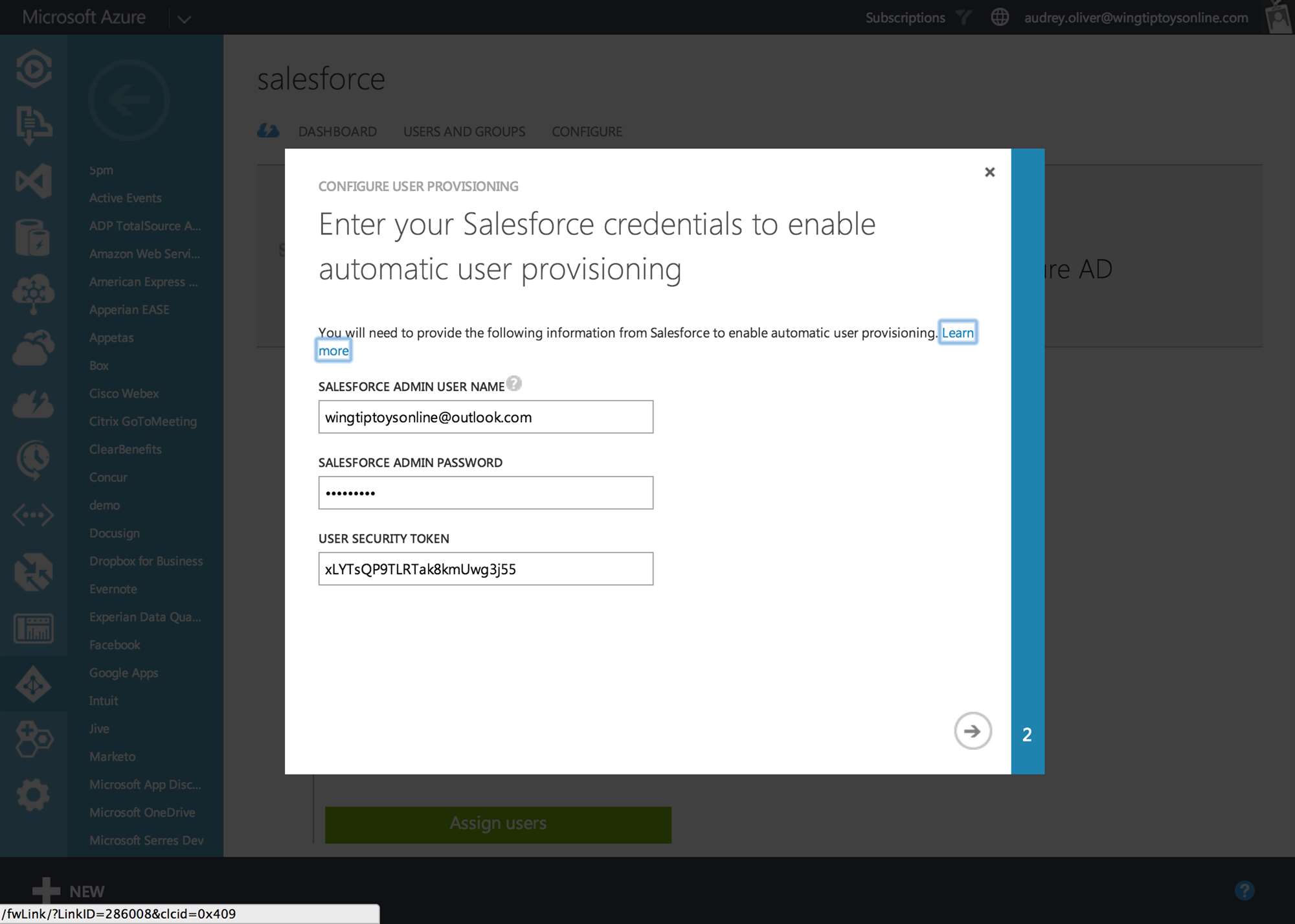Click the quick start cloud icon tab
Image resolution: width=1295 pixels, height=924 pixels.
pyautogui.click(x=267, y=131)
